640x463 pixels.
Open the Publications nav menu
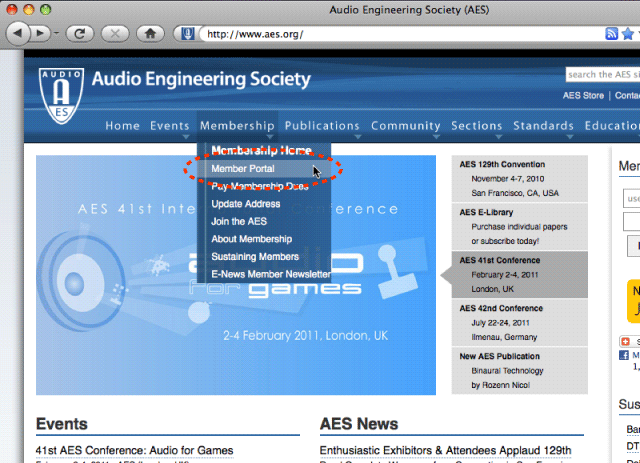tap(322, 126)
